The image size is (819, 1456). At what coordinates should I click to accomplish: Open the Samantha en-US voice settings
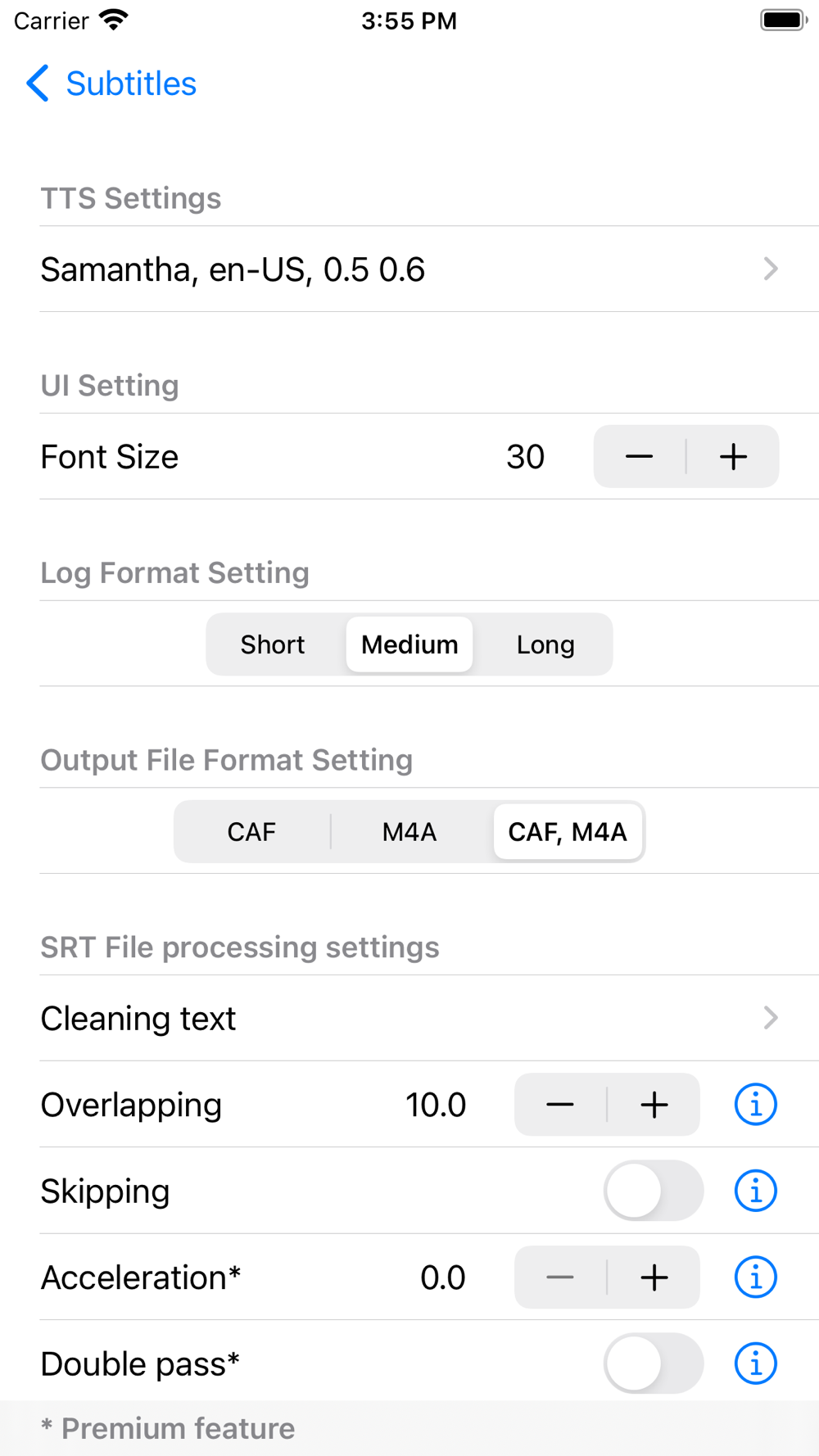click(x=409, y=269)
